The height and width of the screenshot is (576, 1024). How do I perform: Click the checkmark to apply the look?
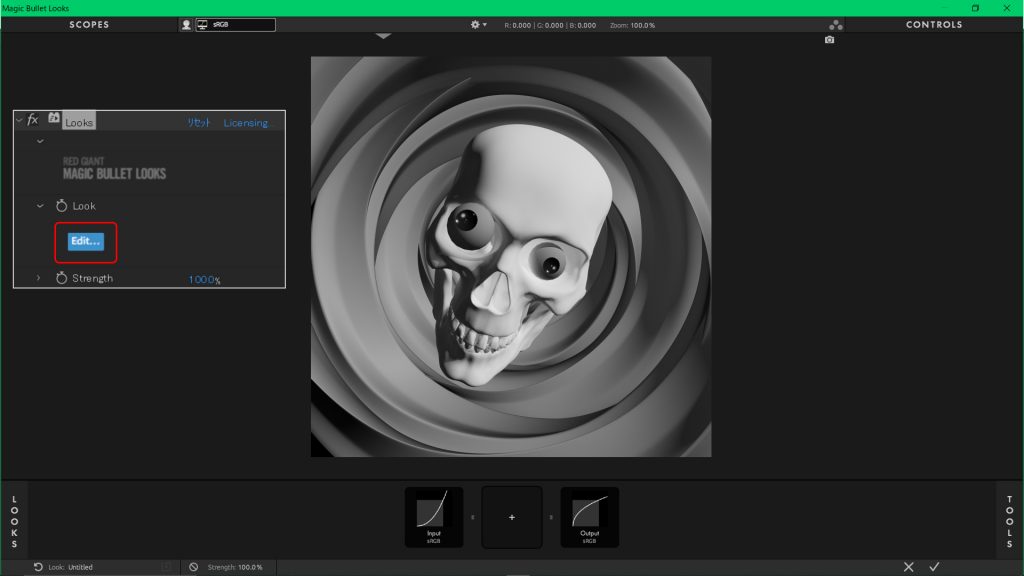click(x=934, y=567)
